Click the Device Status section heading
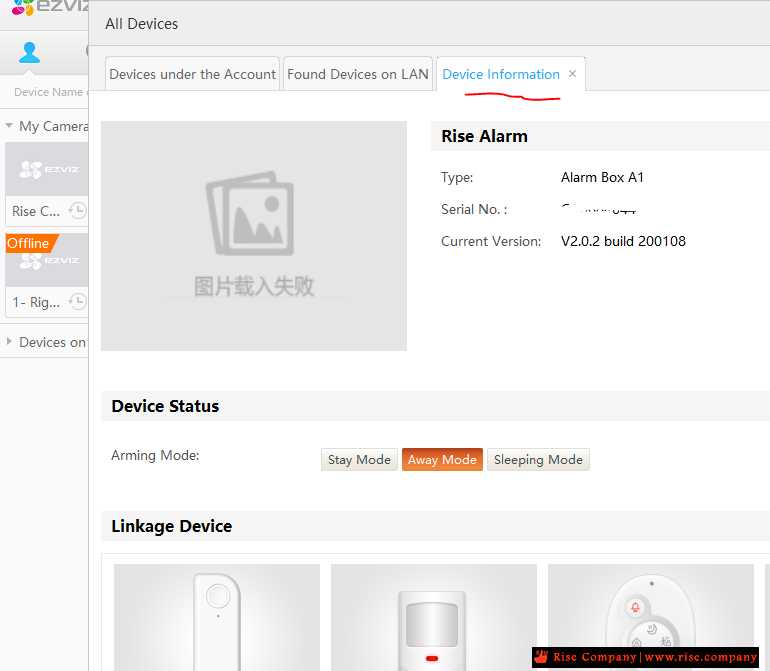 (165, 406)
